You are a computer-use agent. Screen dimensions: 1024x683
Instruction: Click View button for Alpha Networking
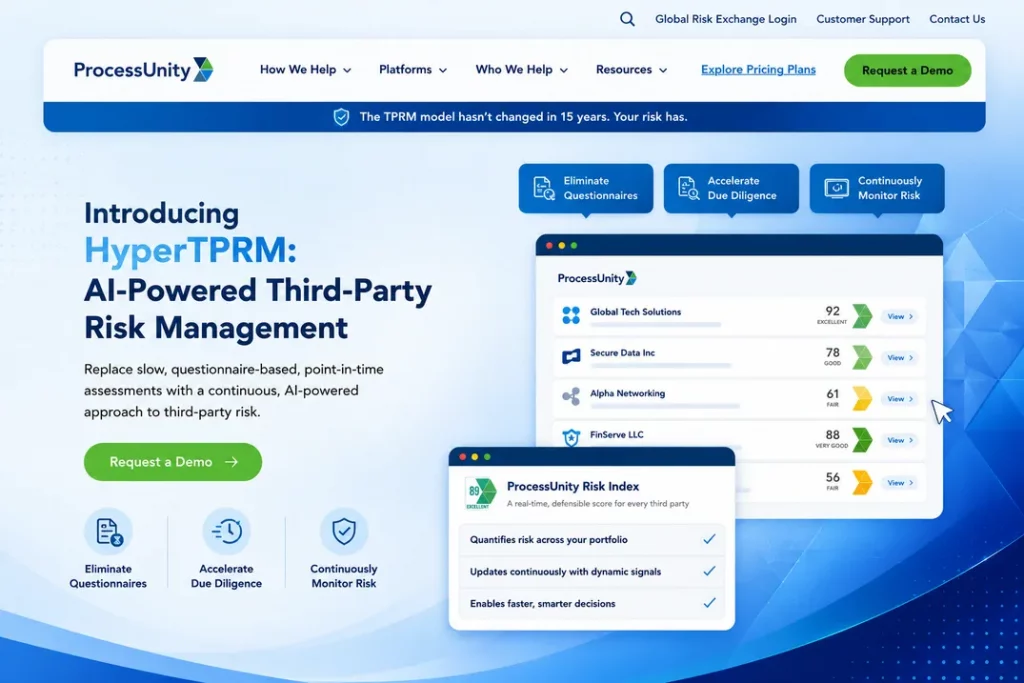(899, 399)
